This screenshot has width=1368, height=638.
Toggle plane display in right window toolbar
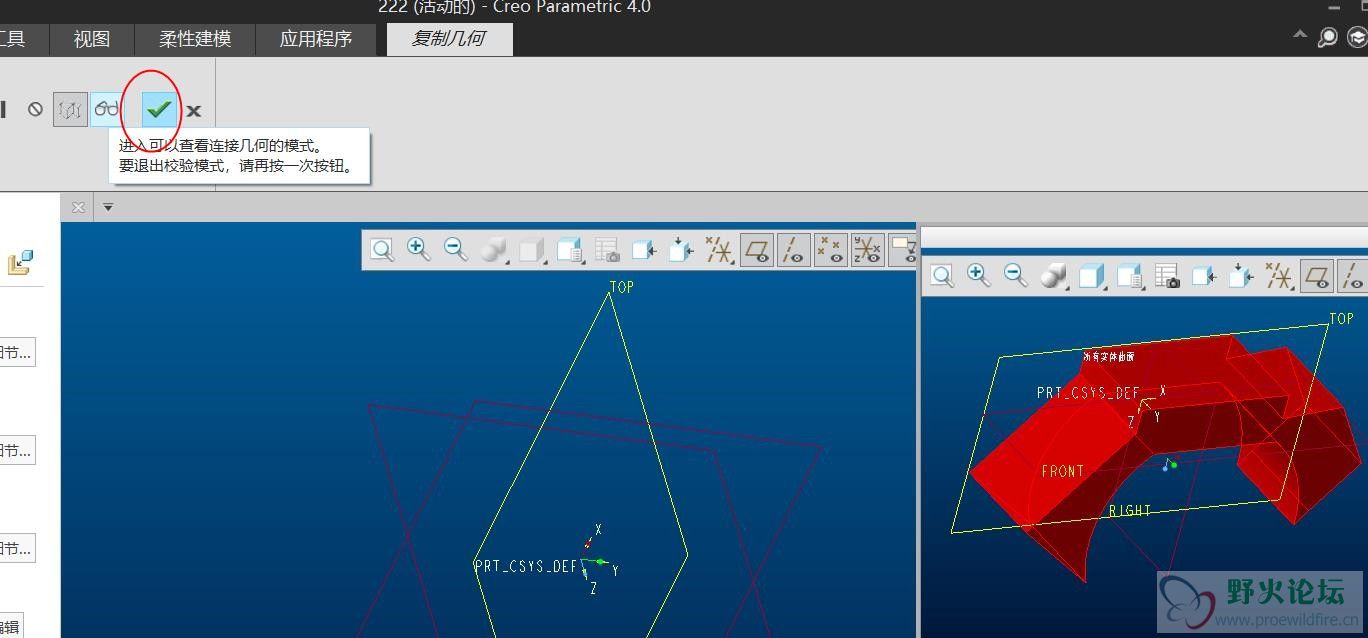[1317, 276]
